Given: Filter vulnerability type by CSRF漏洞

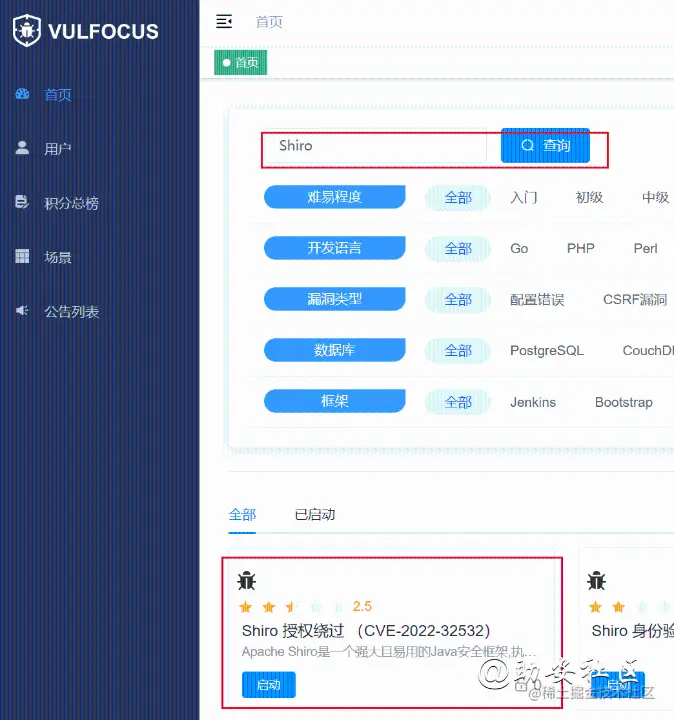Looking at the screenshot, I should tap(635, 300).
